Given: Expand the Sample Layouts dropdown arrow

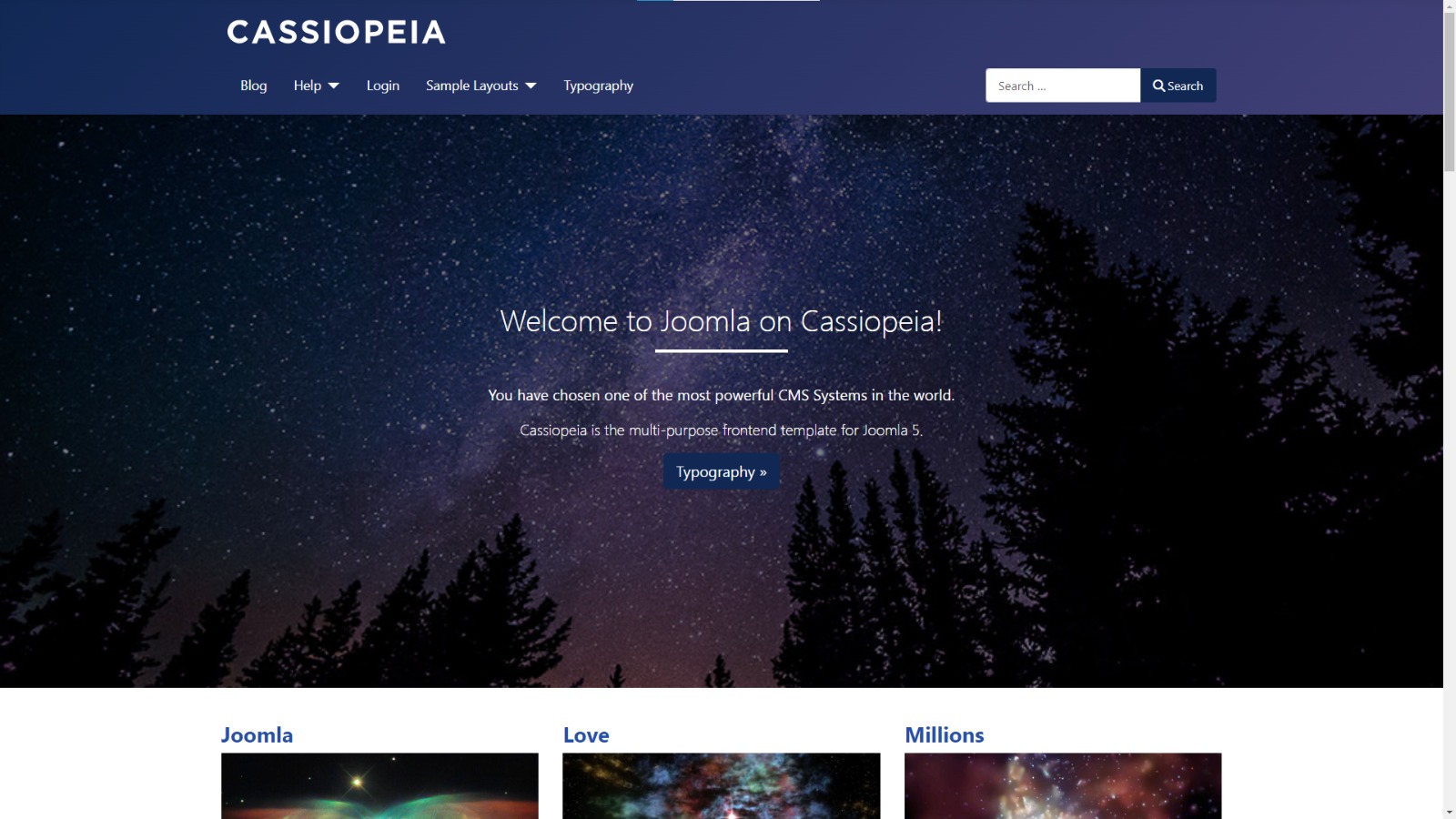Looking at the screenshot, I should [531, 86].
